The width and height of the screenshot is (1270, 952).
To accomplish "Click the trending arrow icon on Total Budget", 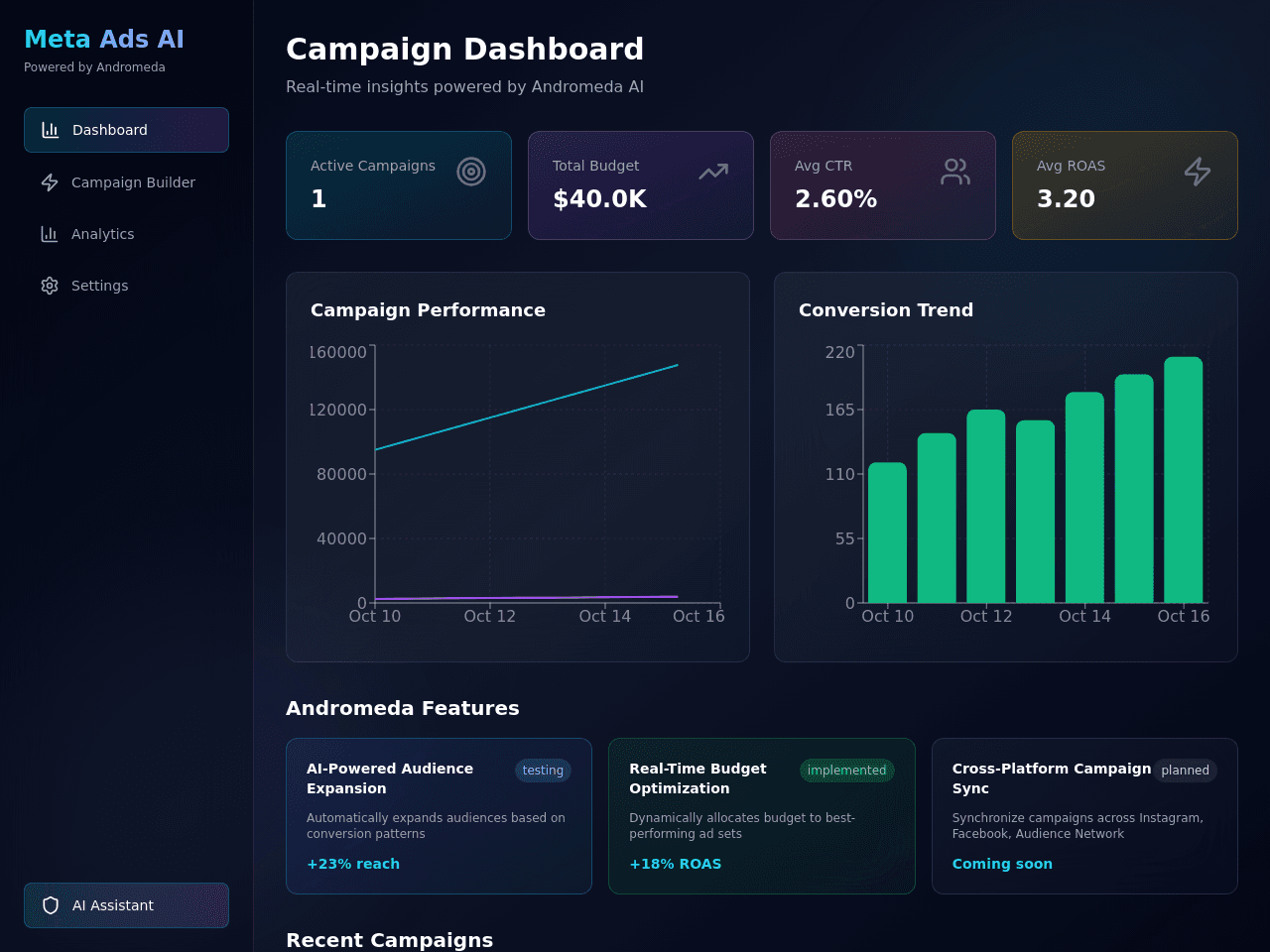I will point(713,172).
